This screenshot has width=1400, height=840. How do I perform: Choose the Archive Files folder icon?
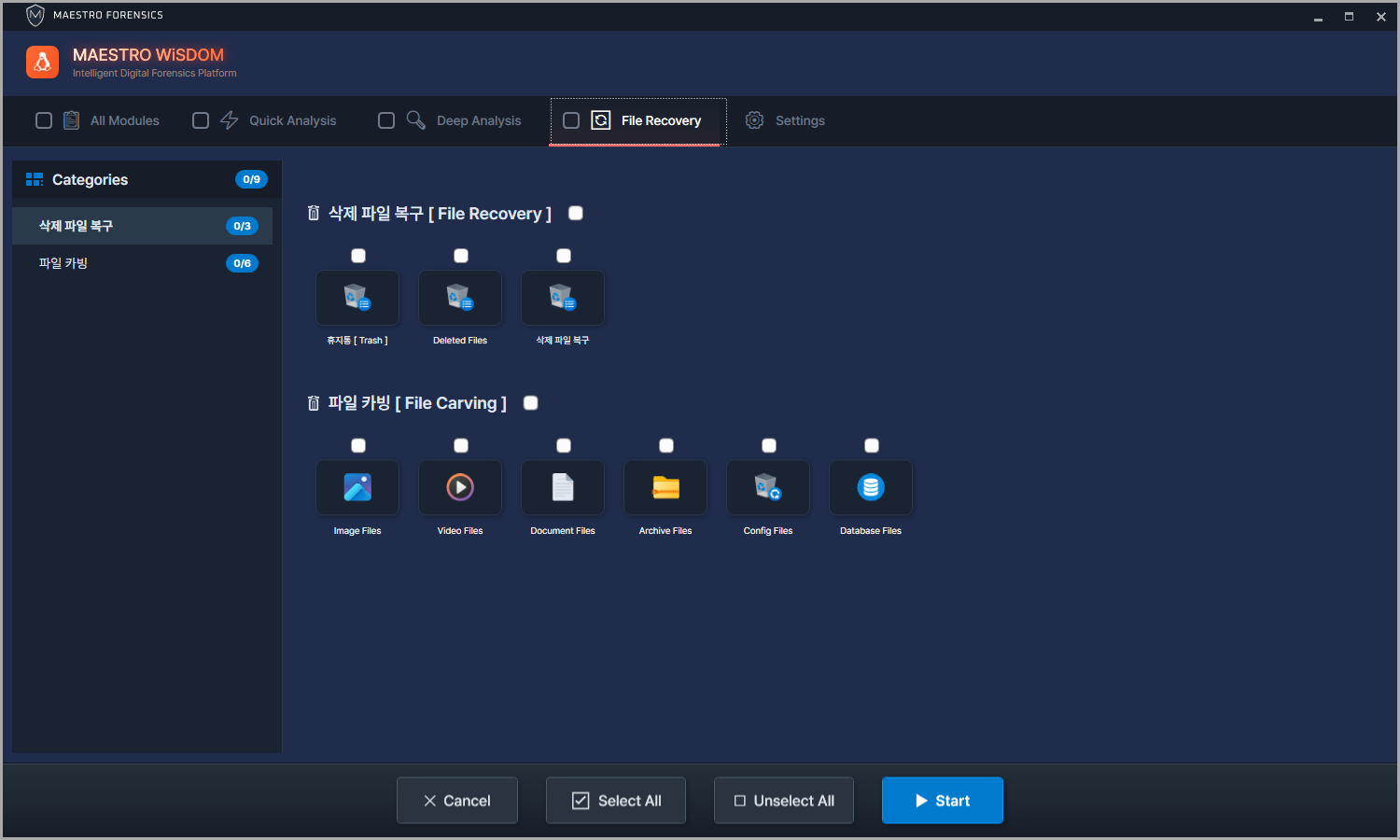click(x=665, y=487)
